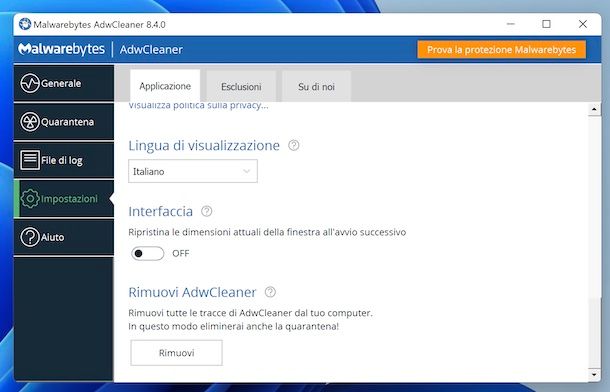Select the Impostazioni gear entry
610x392 pixels.
pyautogui.click(x=64, y=198)
